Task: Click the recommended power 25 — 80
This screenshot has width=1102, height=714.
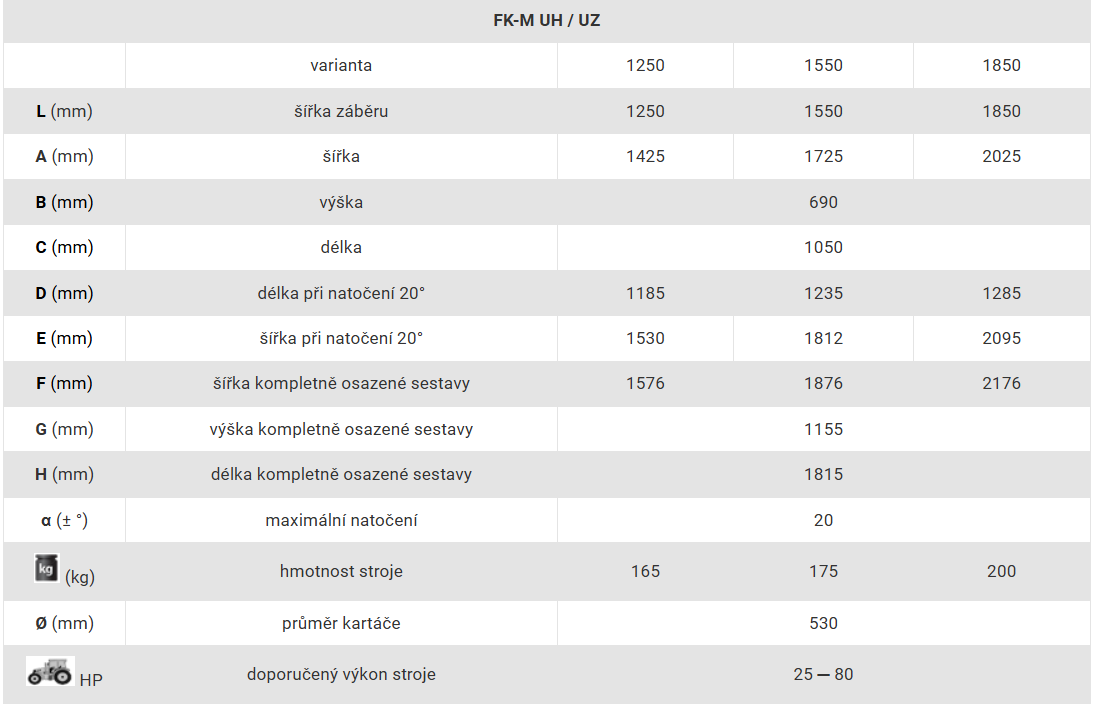Action: 823,675
